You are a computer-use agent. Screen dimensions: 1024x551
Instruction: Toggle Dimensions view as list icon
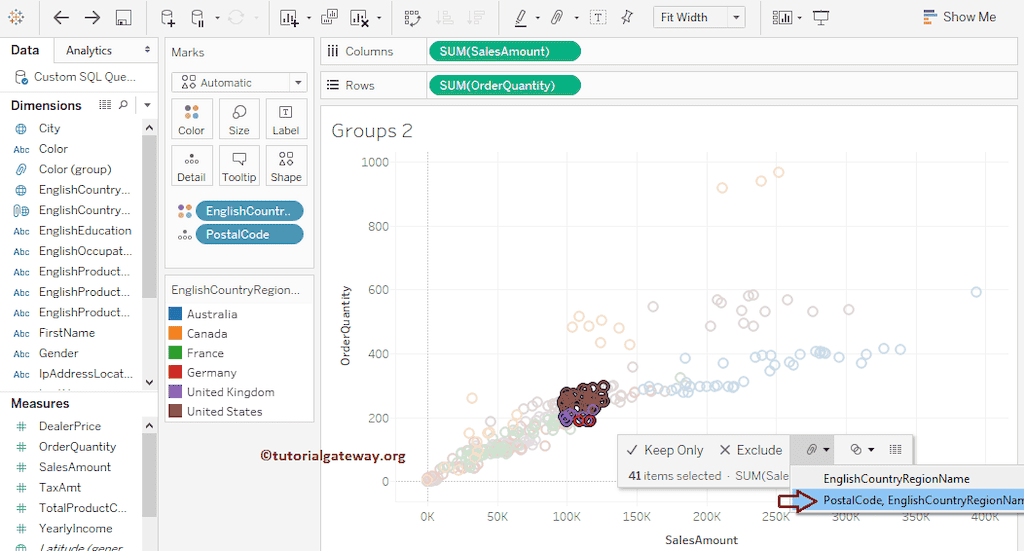pos(104,104)
